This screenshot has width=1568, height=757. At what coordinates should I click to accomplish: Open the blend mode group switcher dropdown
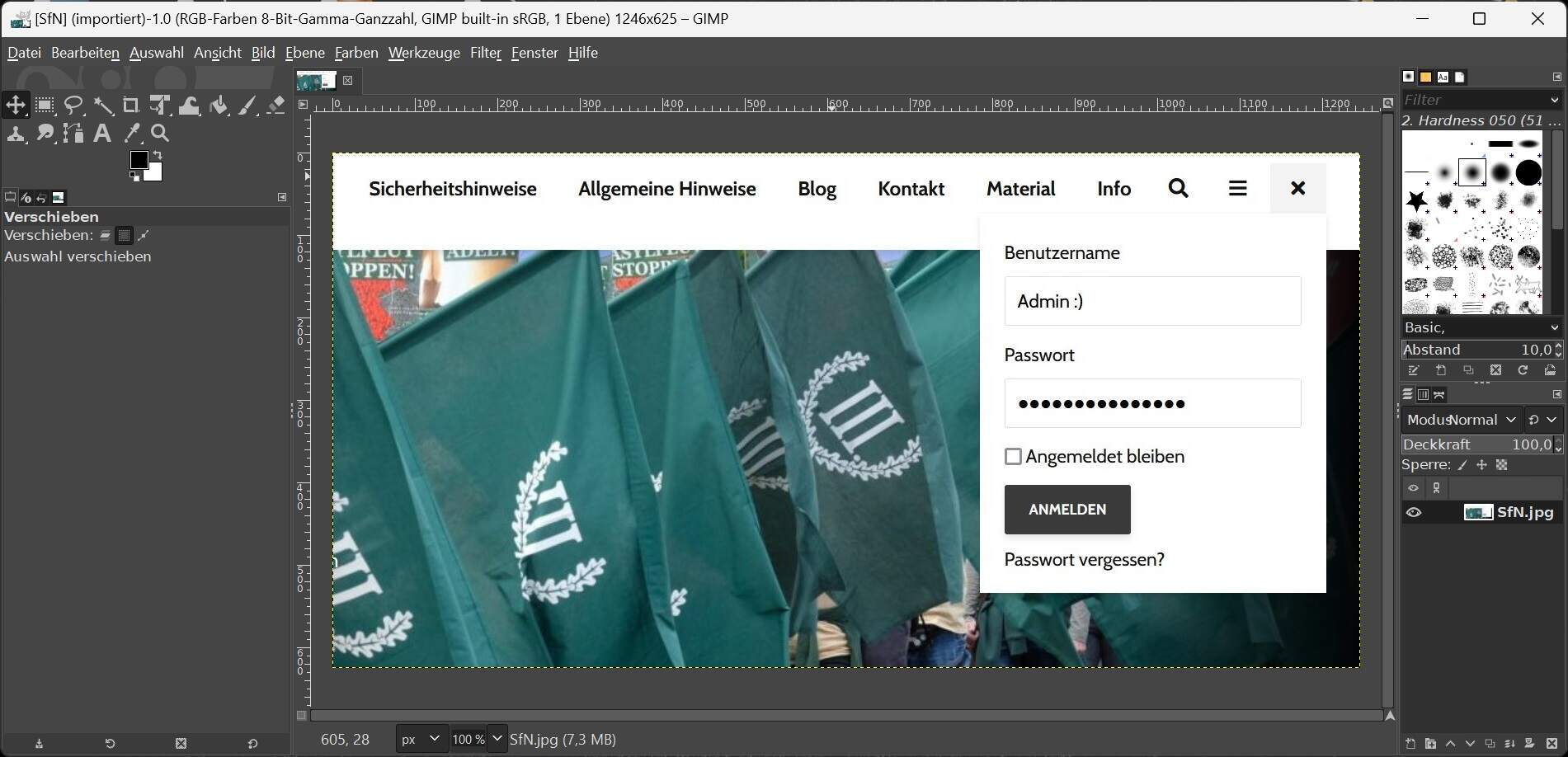(1543, 420)
